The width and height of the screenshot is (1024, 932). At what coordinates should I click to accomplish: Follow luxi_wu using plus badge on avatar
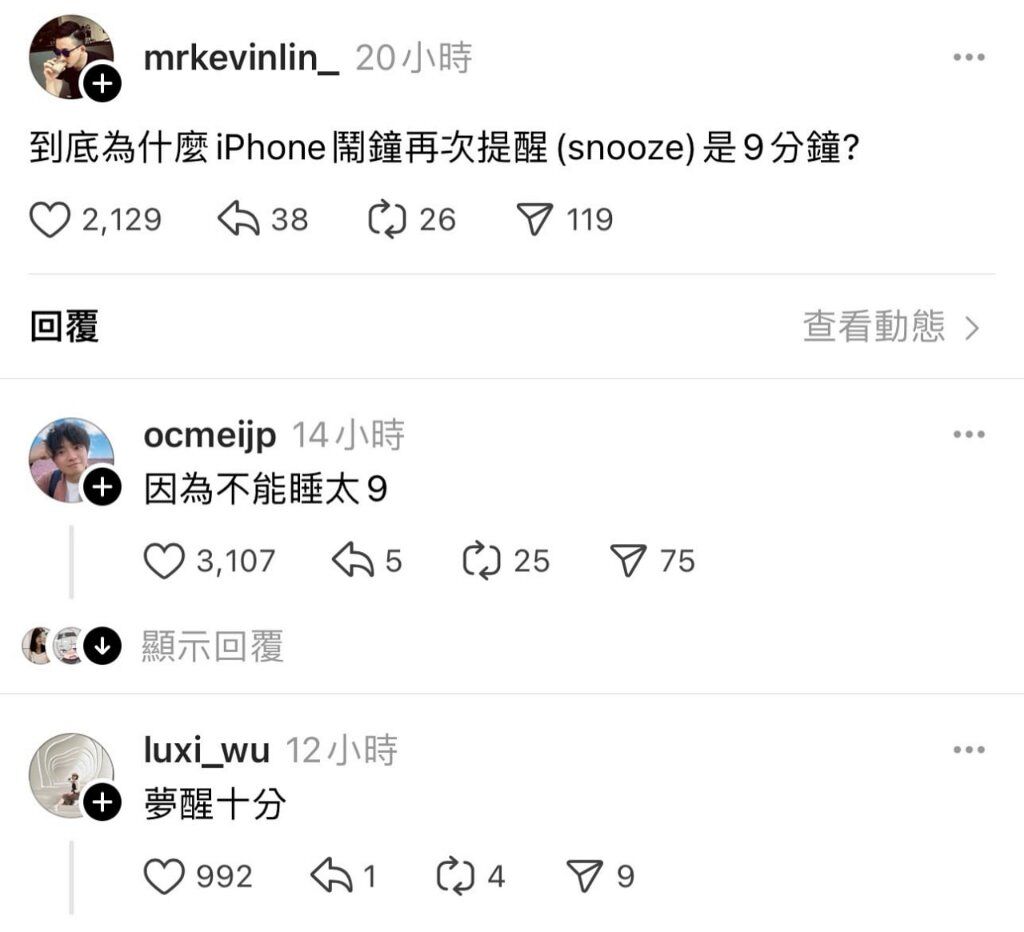(102, 802)
